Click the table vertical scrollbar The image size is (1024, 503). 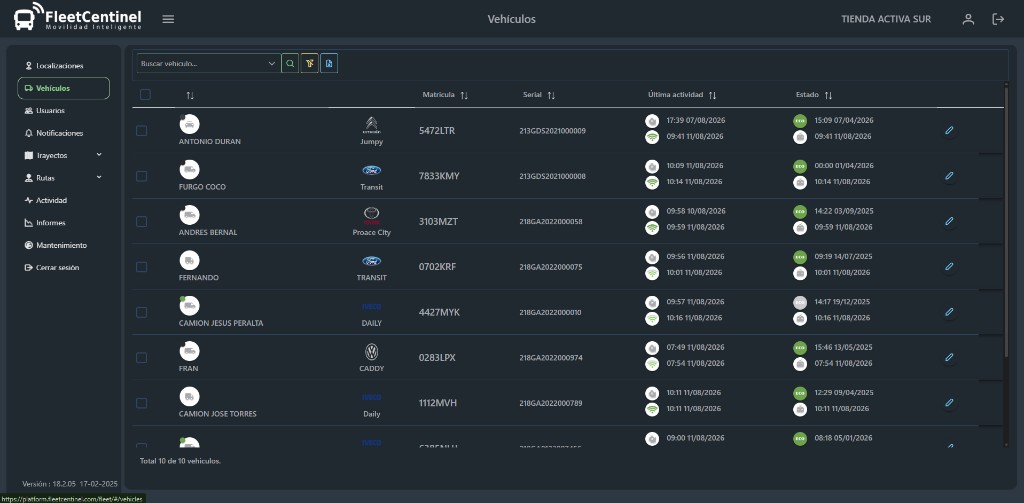tap(1008, 222)
